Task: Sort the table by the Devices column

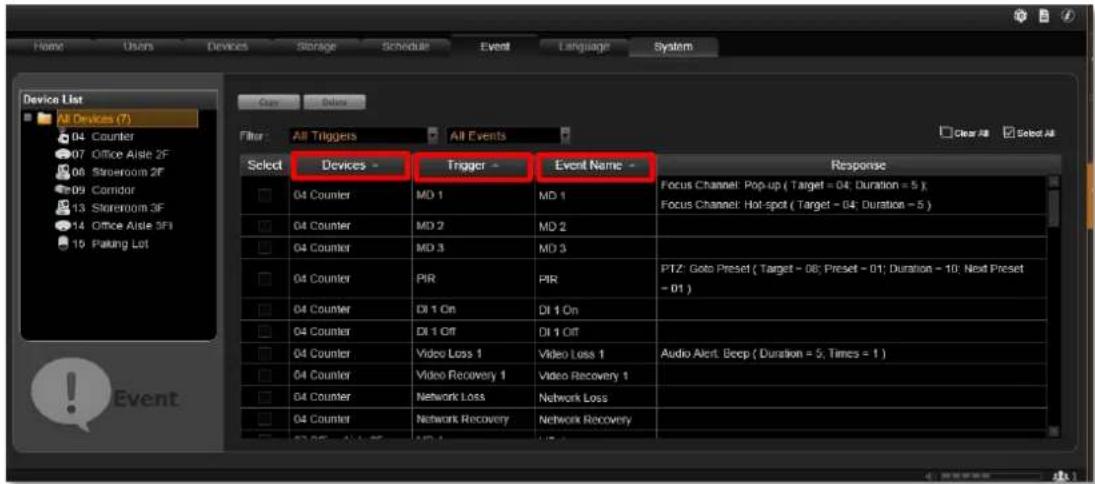Action: point(351,166)
